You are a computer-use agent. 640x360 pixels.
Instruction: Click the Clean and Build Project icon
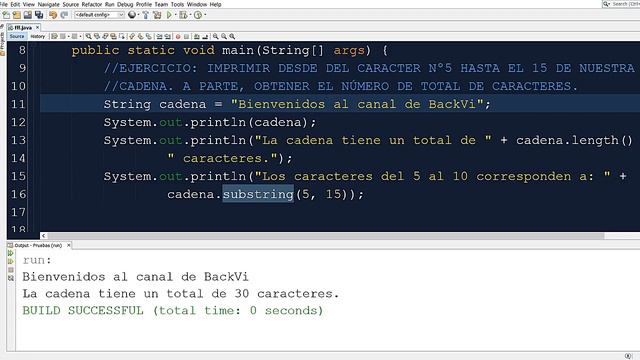(157, 15)
